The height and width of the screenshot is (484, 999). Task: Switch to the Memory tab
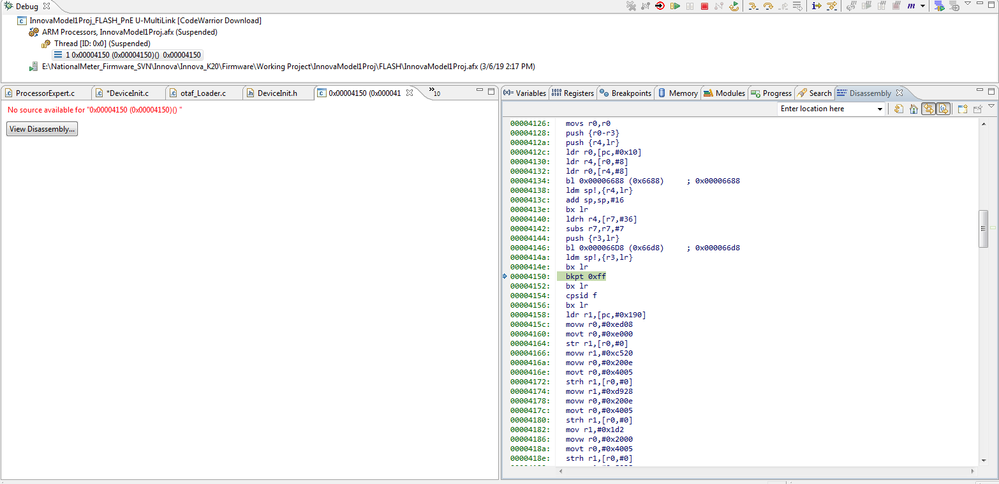tap(677, 93)
